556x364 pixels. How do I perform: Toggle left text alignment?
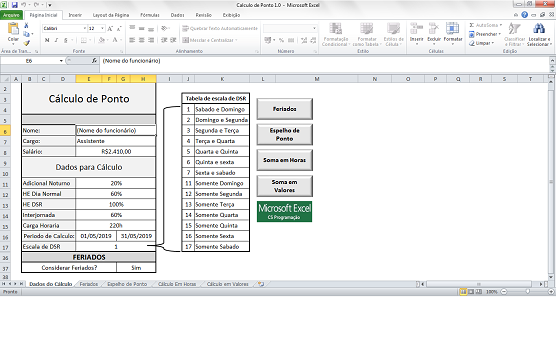pyautogui.click(x=132, y=40)
